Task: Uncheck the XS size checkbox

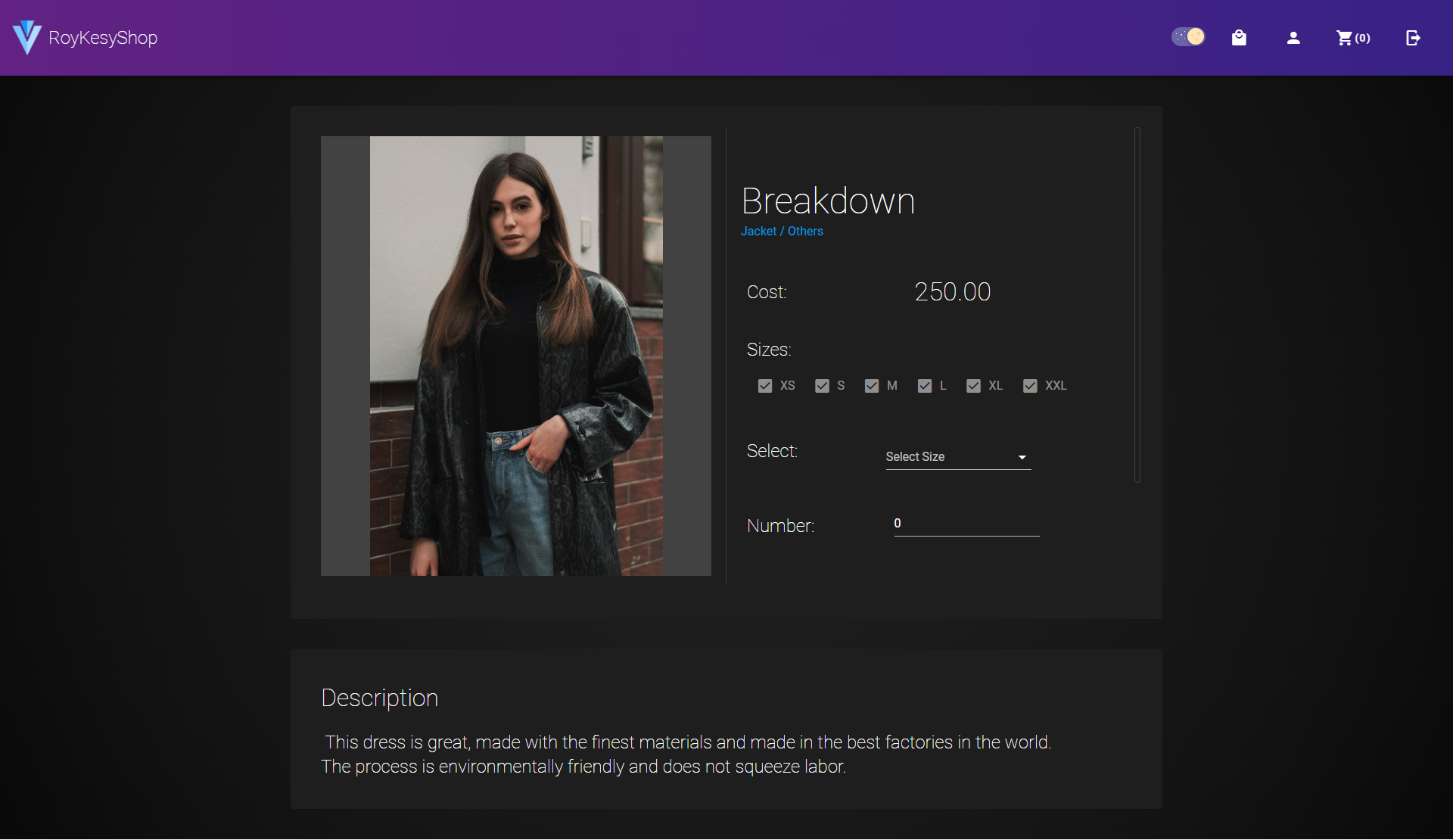Action: pos(765,386)
